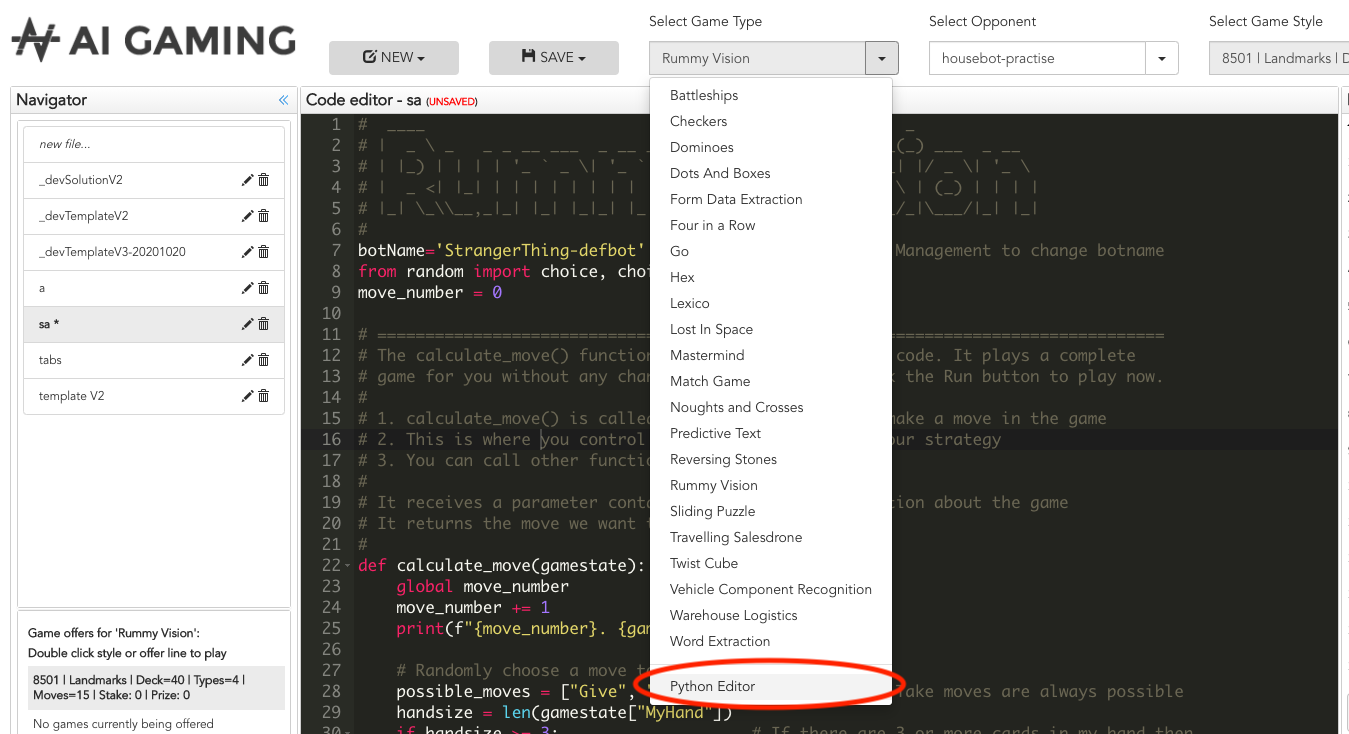Click the pencil icon for template V2
Viewport: 1349px width, 734px height.
(247, 396)
